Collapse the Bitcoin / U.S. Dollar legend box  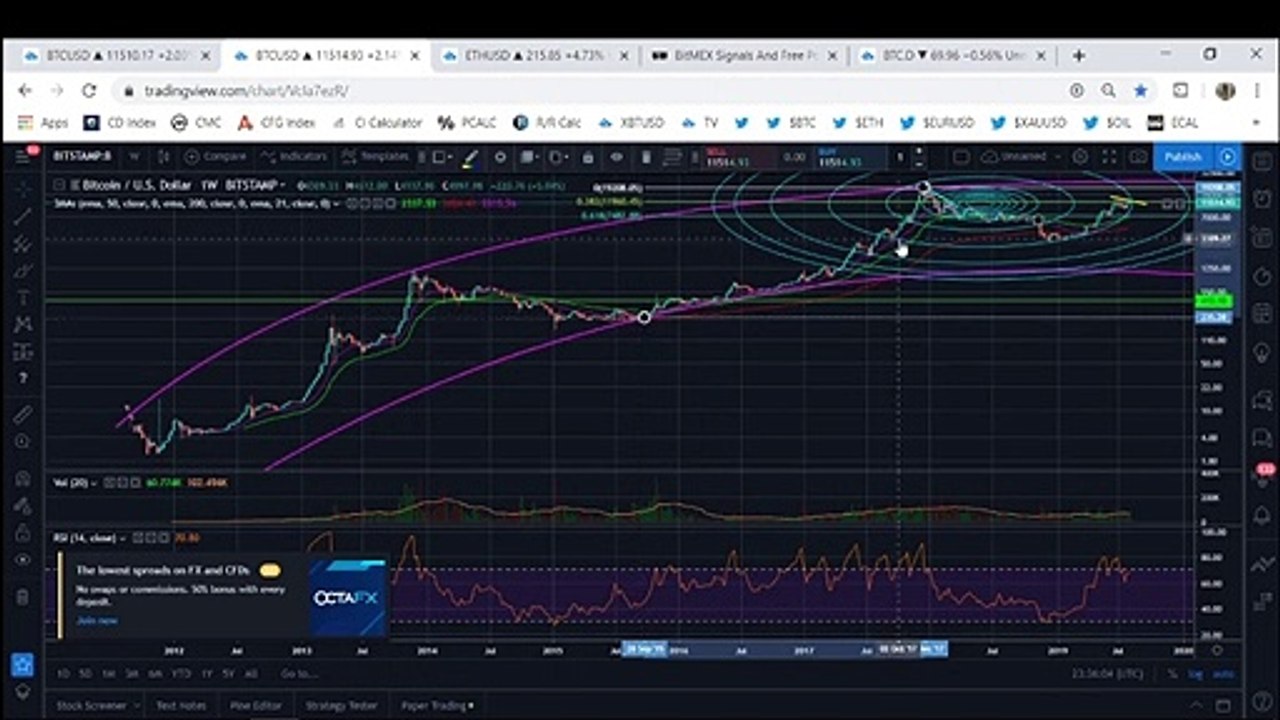[59, 185]
